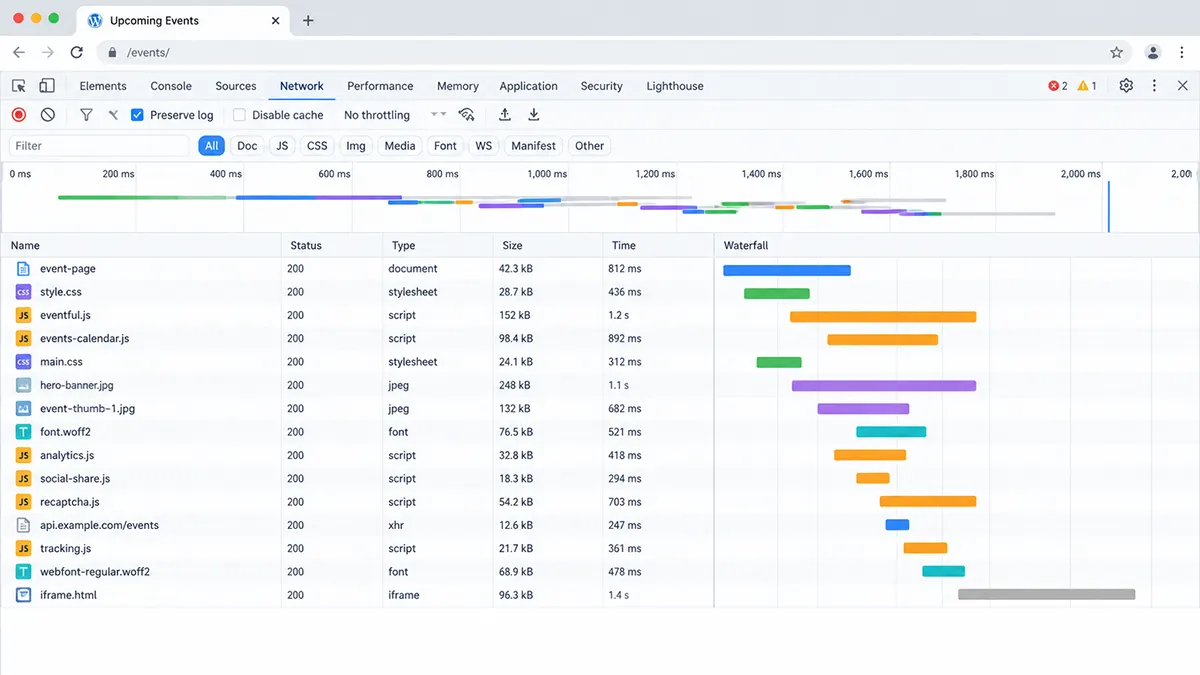
Task: Switch to the Application tab
Action: click(528, 86)
